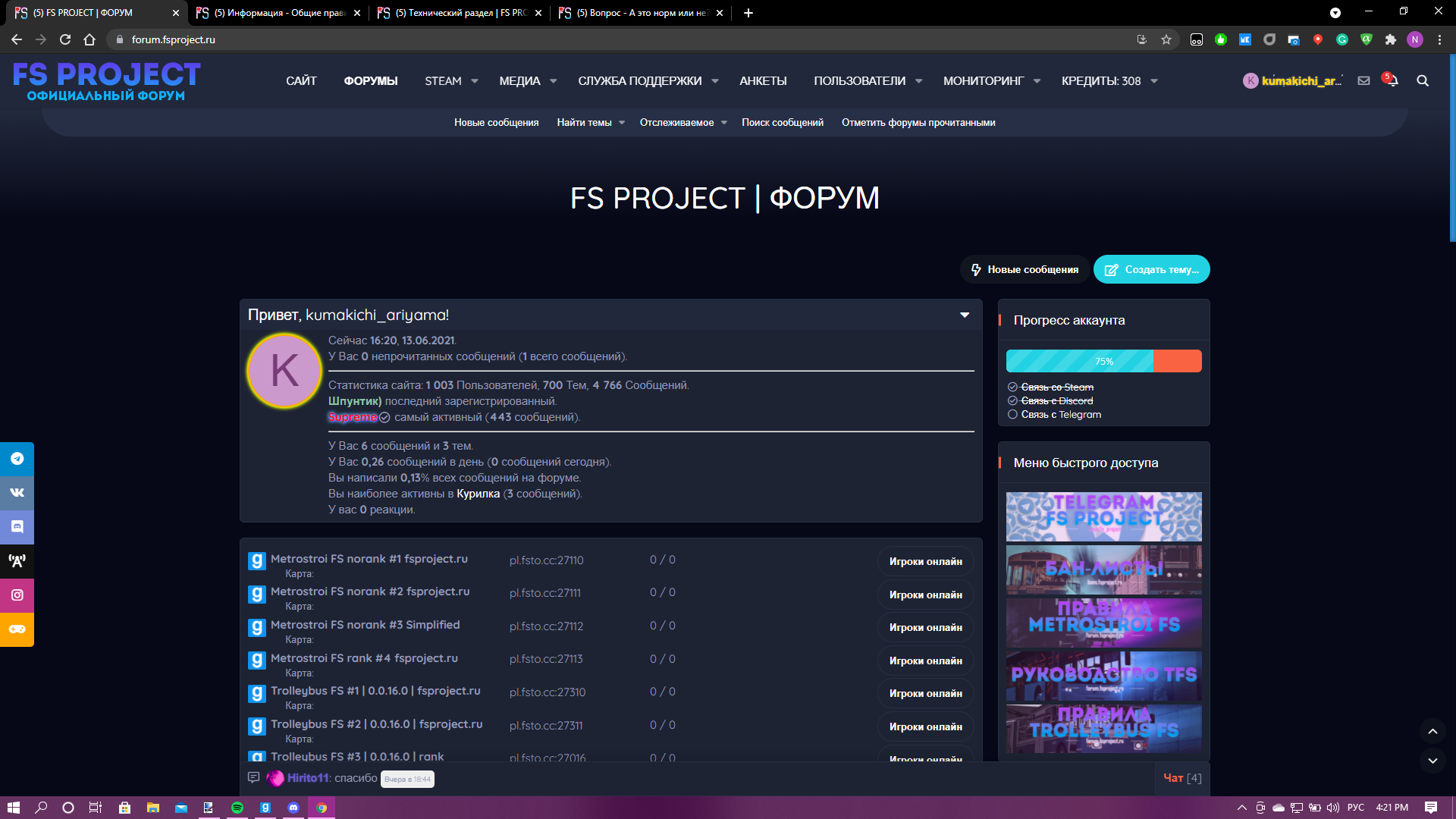Expand Найти темы dropdown arrow
1456x819 pixels.
622,123
